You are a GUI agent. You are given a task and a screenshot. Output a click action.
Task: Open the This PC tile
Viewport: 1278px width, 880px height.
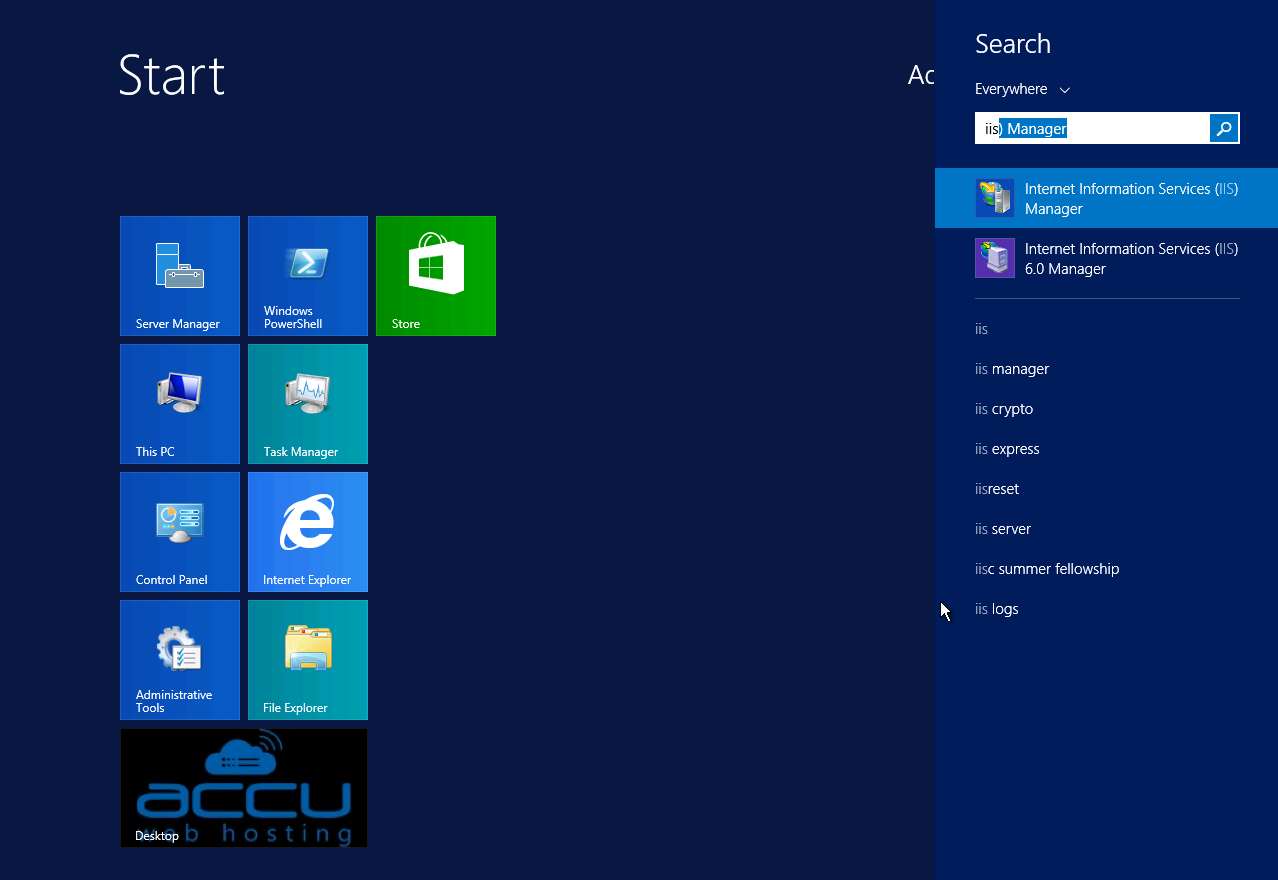point(180,404)
